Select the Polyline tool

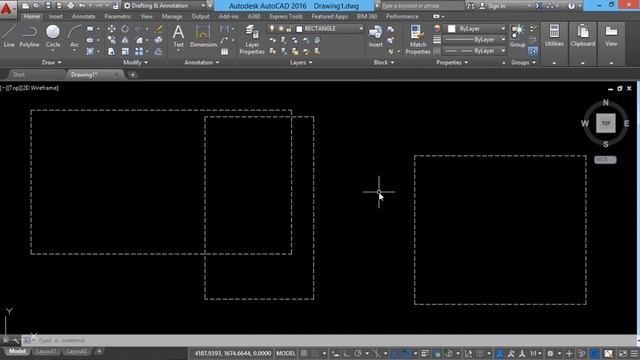29,36
